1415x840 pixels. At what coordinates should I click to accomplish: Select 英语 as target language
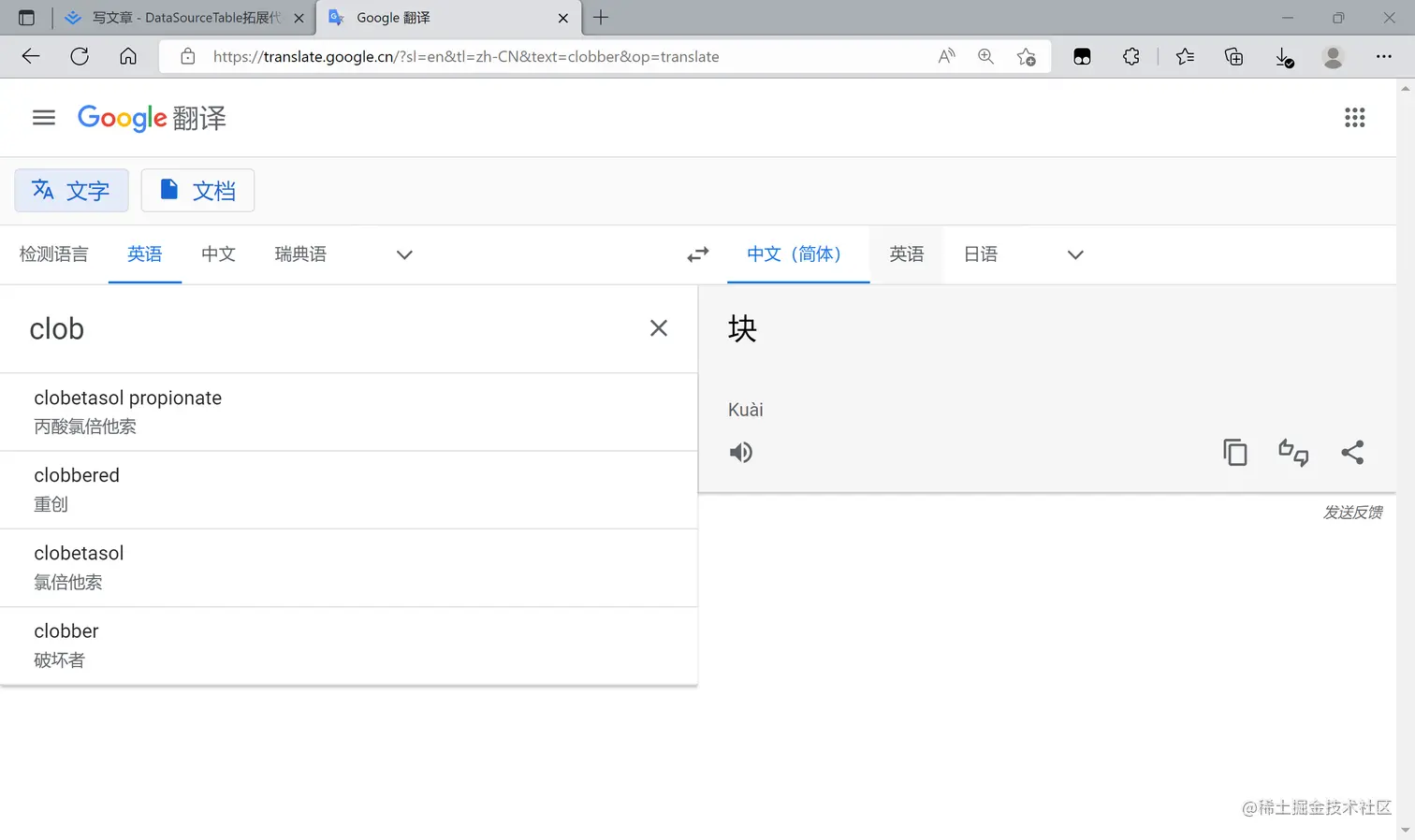(x=907, y=254)
